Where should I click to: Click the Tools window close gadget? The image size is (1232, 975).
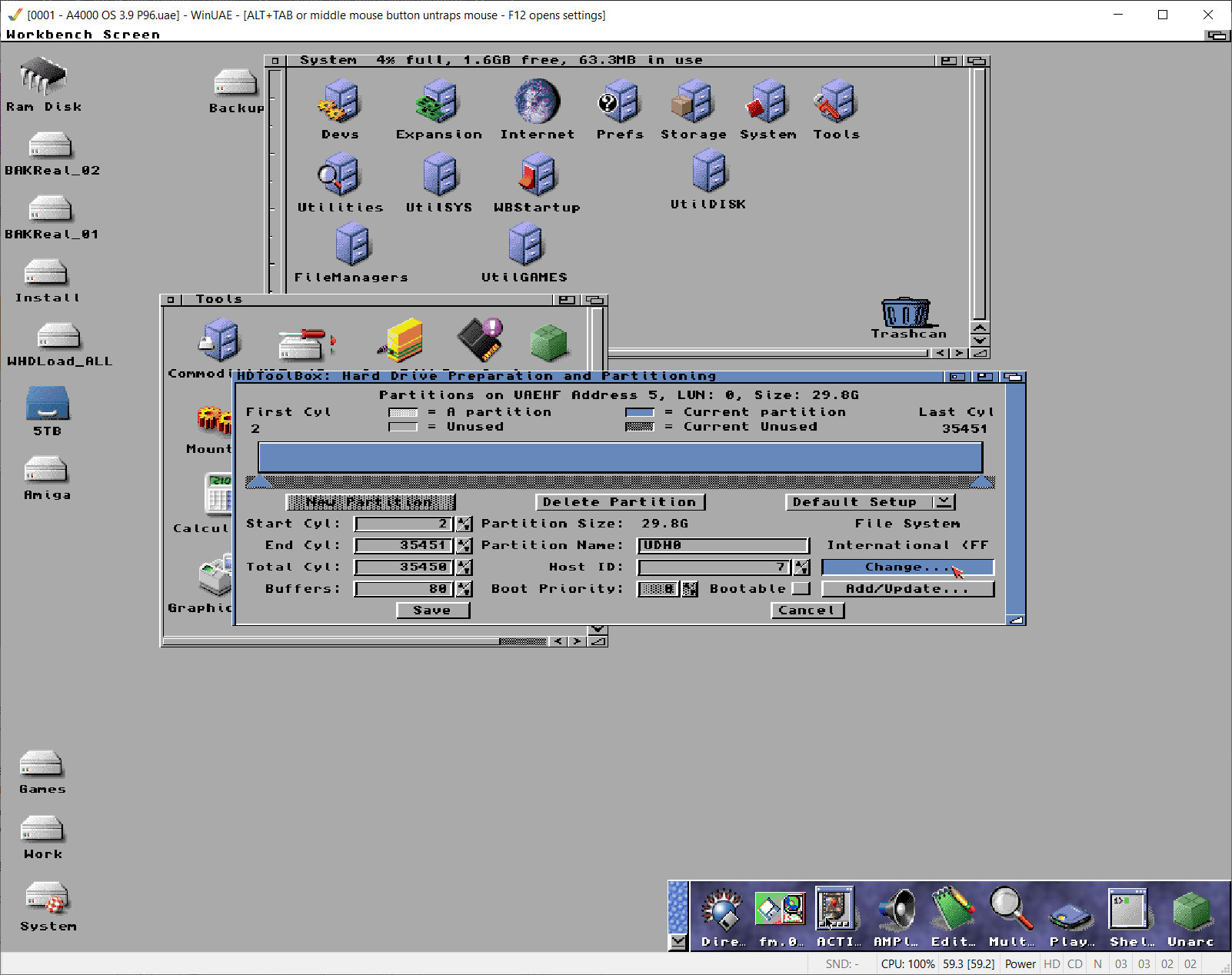[171, 300]
